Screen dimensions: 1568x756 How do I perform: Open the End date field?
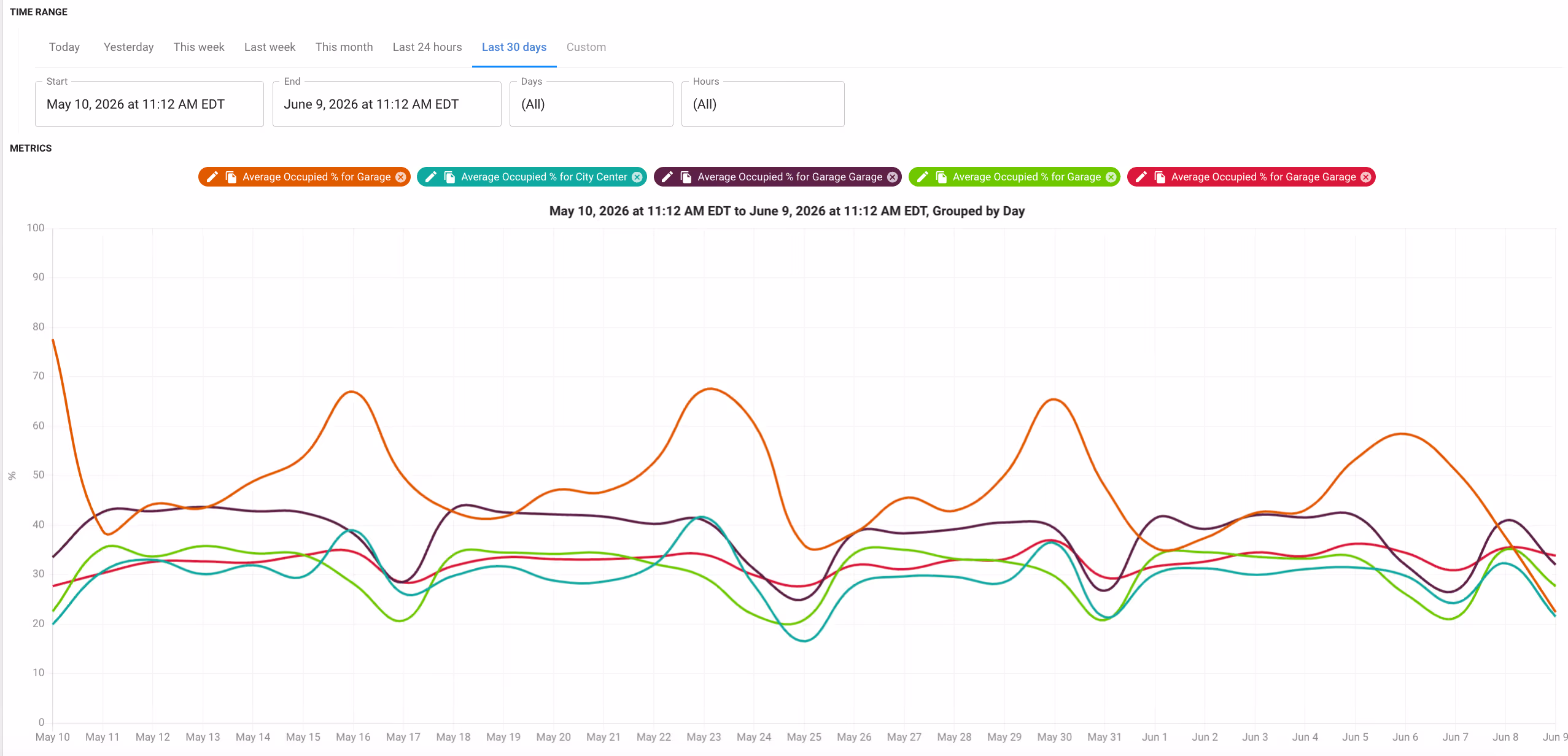pos(387,104)
